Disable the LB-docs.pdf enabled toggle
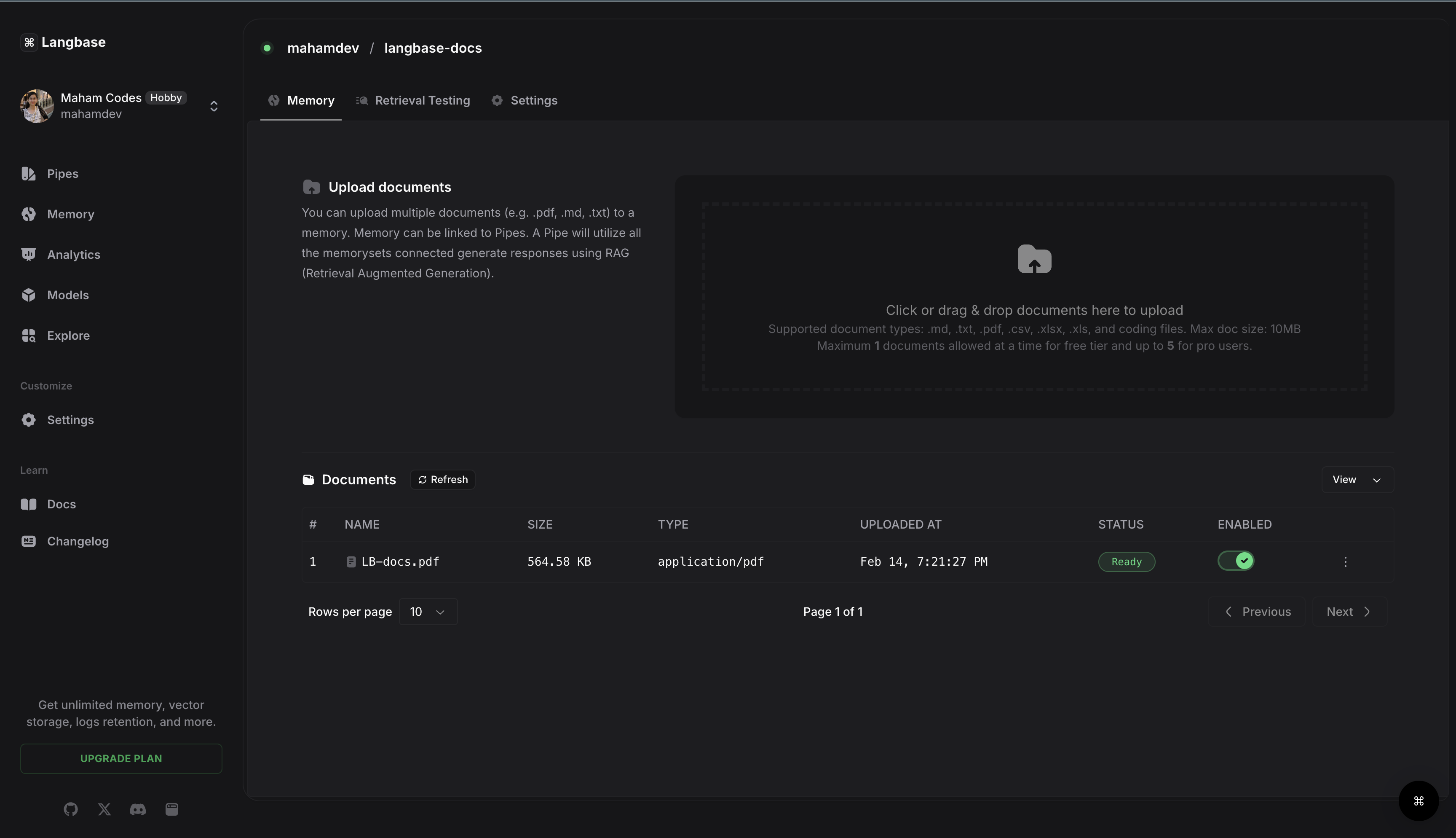 pos(1236,561)
